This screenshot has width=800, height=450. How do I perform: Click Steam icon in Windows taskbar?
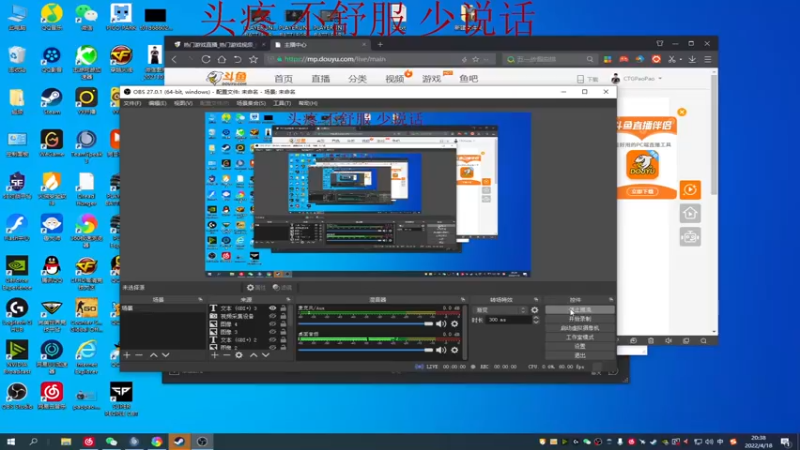point(179,441)
